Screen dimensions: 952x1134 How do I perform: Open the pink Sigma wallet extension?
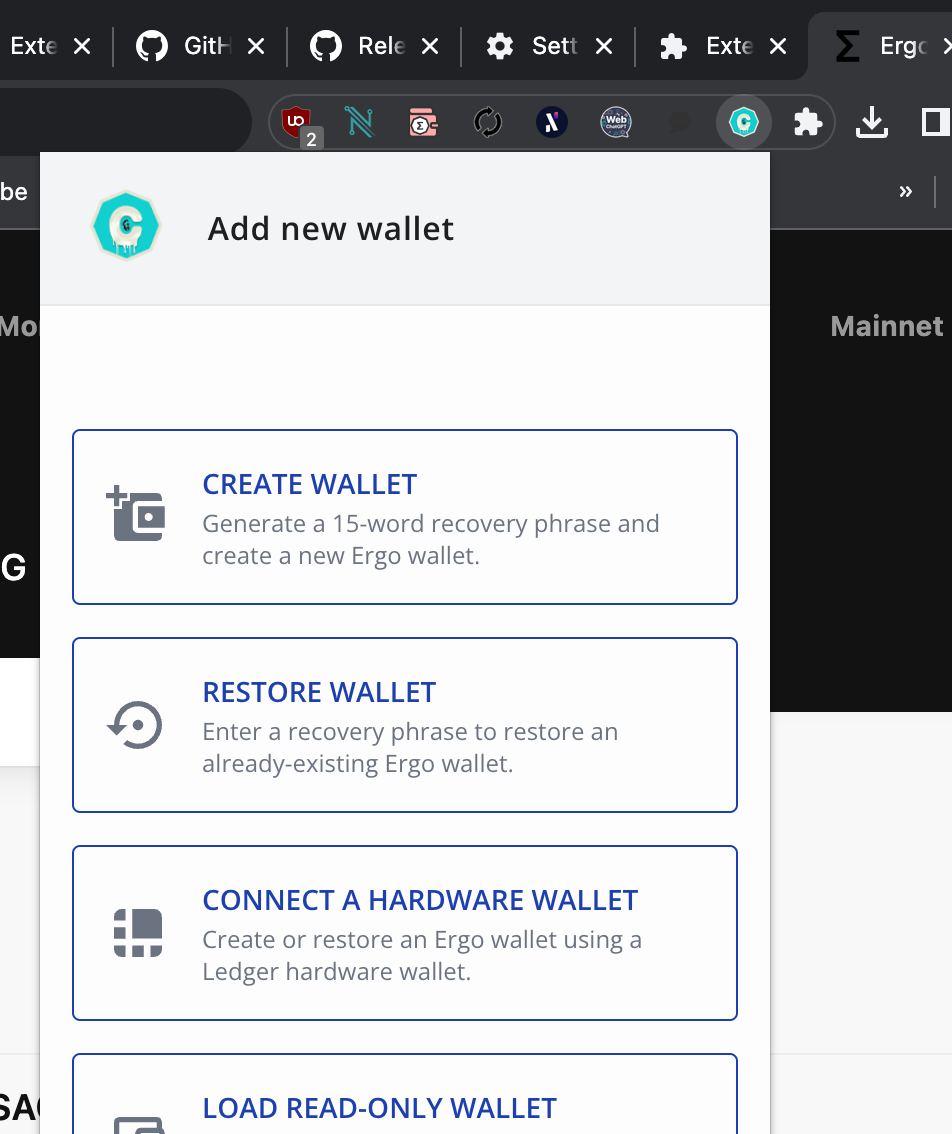[x=423, y=122]
